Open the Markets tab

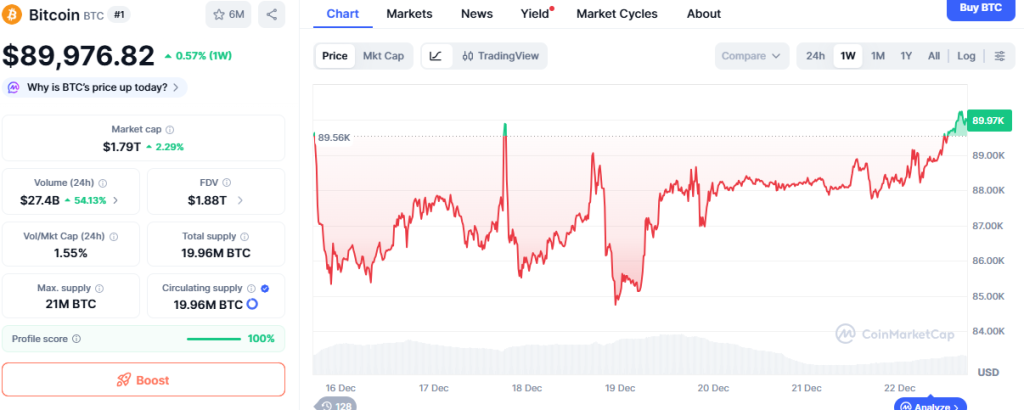409,14
